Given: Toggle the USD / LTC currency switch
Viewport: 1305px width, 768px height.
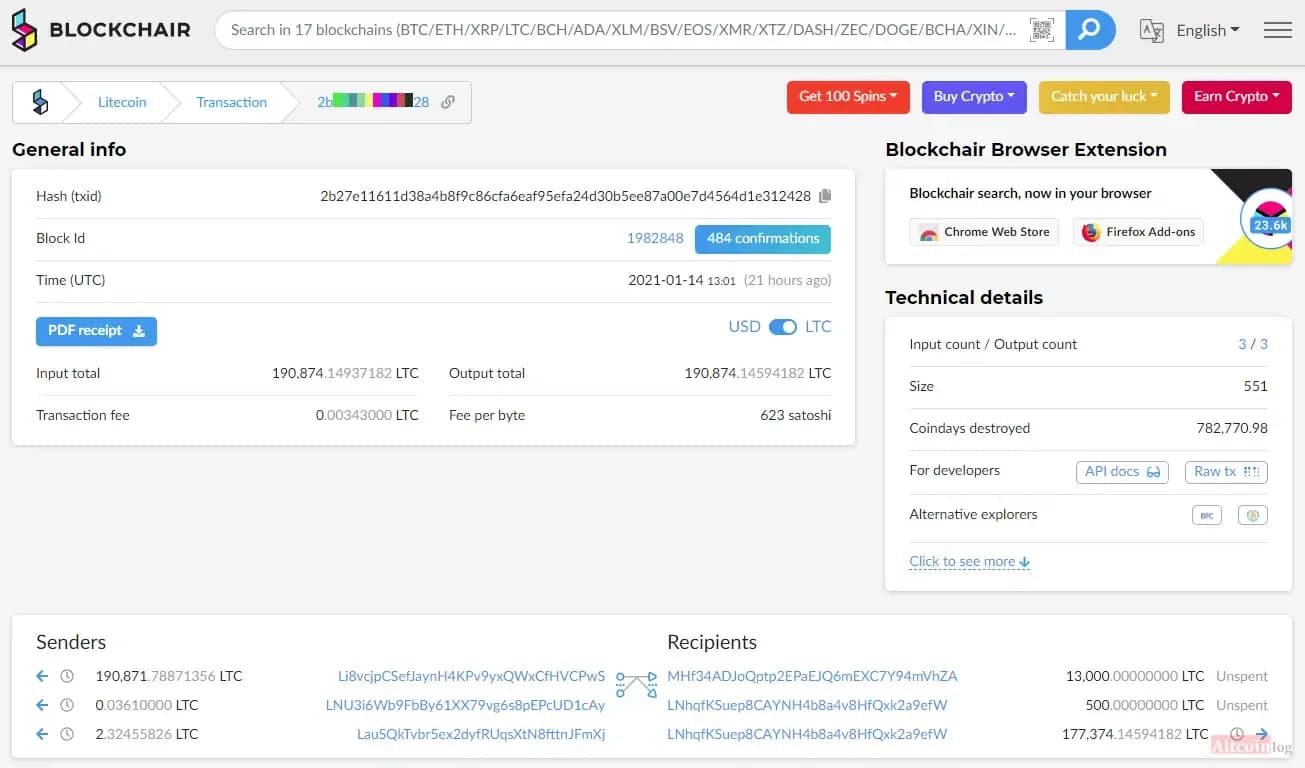Looking at the screenshot, I should tap(783, 327).
